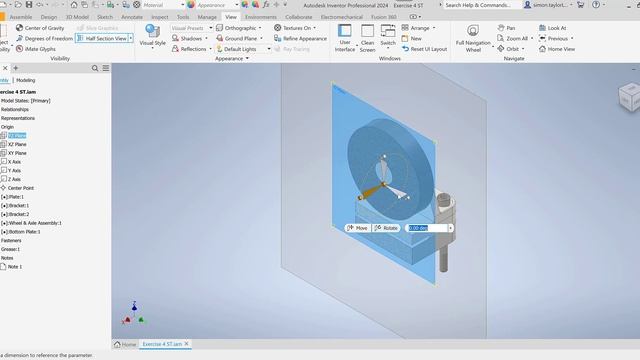Switch to the Assemble ribbon tab
Viewport: 640px width, 360px height.
click(20, 17)
